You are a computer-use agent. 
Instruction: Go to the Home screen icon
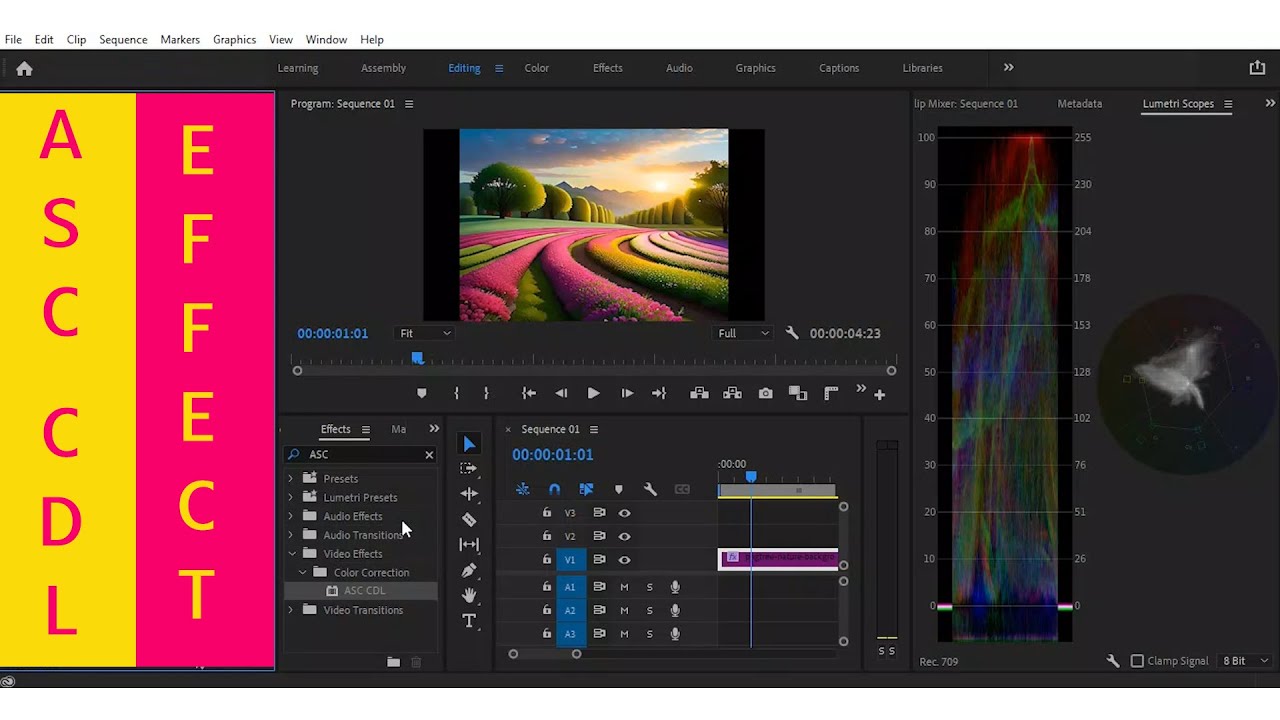[x=24, y=68]
